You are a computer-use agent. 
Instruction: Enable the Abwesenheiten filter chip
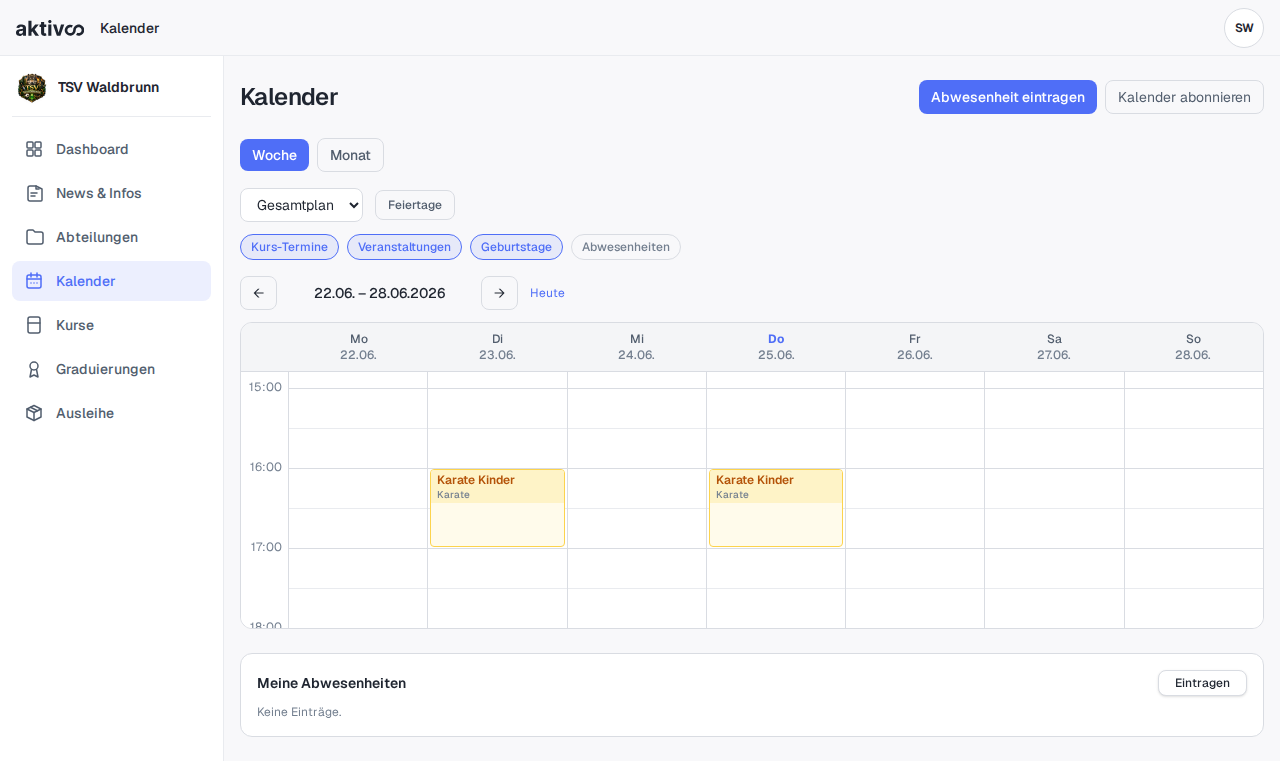pyautogui.click(x=626, y=247)
